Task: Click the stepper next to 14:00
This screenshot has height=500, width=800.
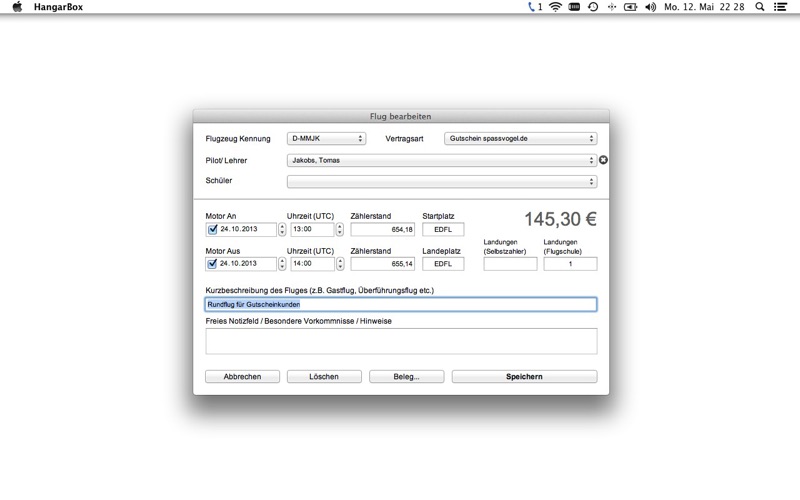Action: (x=340, y=264)
